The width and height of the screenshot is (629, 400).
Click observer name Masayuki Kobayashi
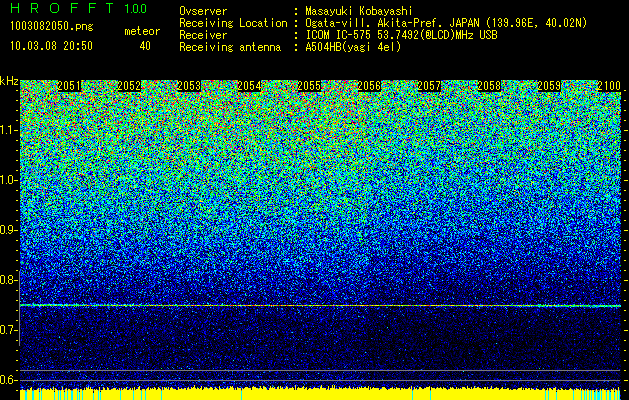359,11
